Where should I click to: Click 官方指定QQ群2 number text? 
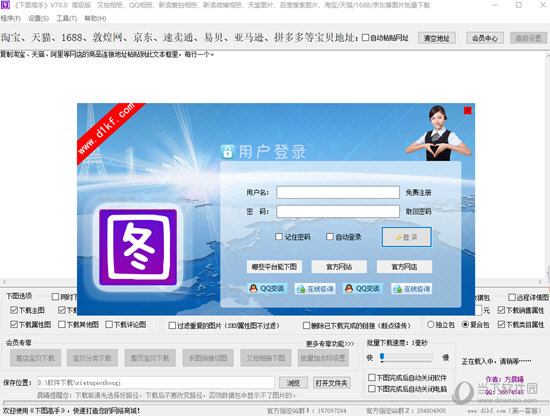[x=406, y=410]
